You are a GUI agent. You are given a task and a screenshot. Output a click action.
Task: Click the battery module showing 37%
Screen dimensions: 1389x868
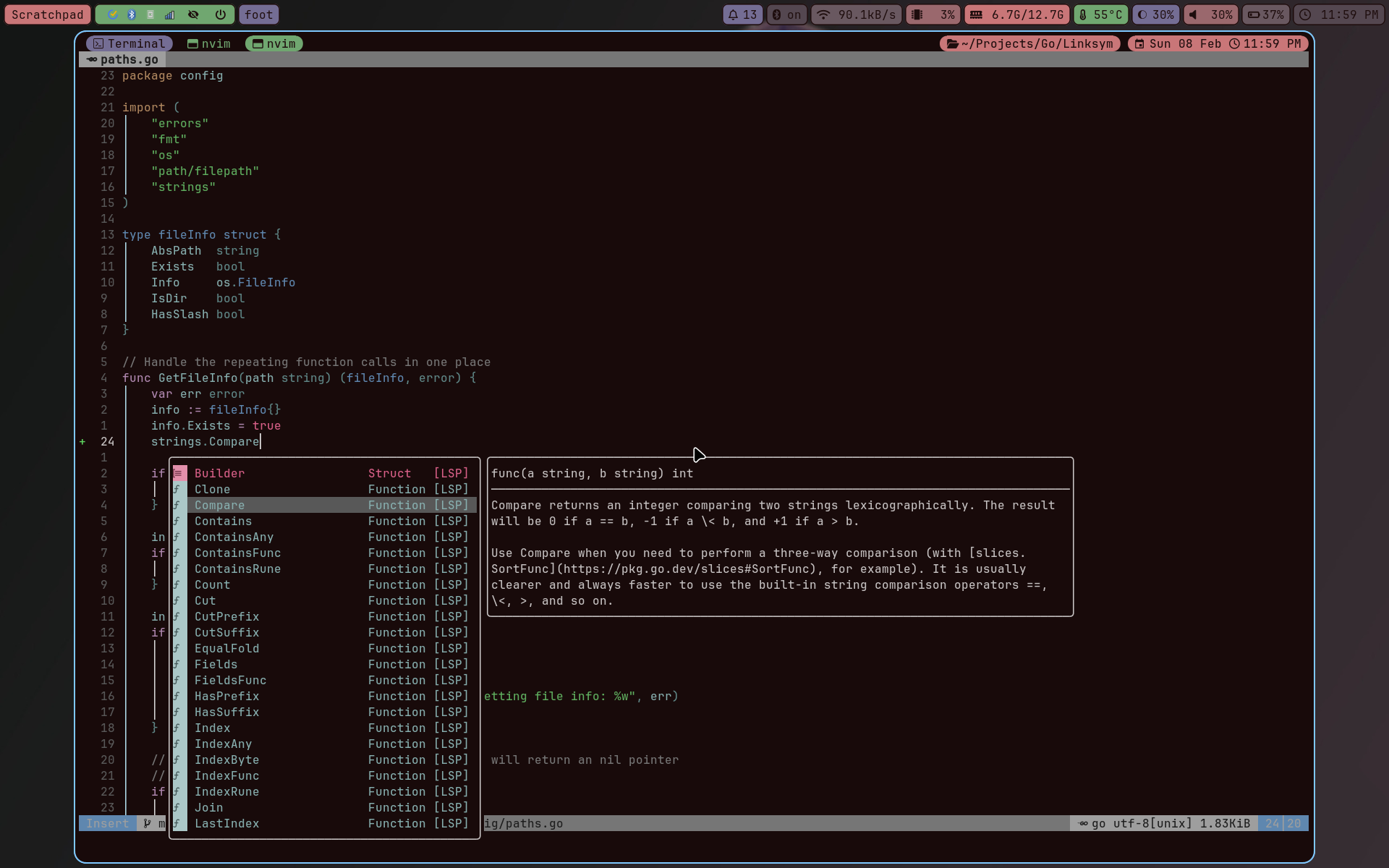[1265, 14]
